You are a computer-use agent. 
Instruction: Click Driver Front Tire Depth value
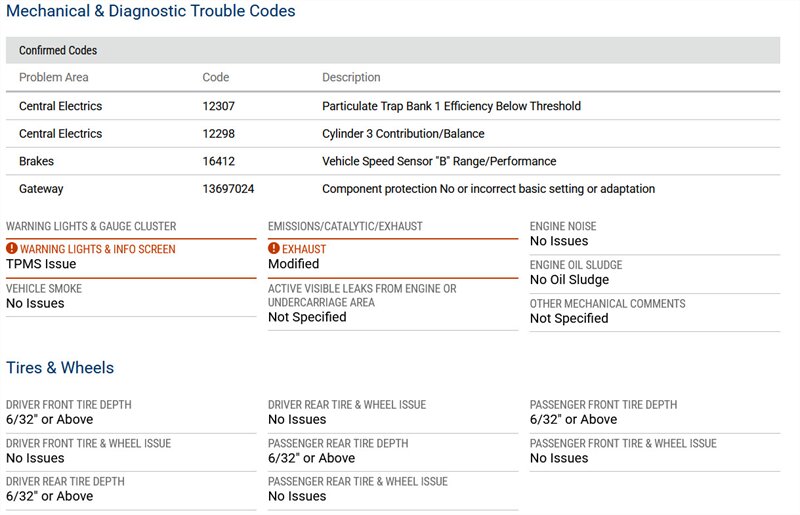[49, 420]
